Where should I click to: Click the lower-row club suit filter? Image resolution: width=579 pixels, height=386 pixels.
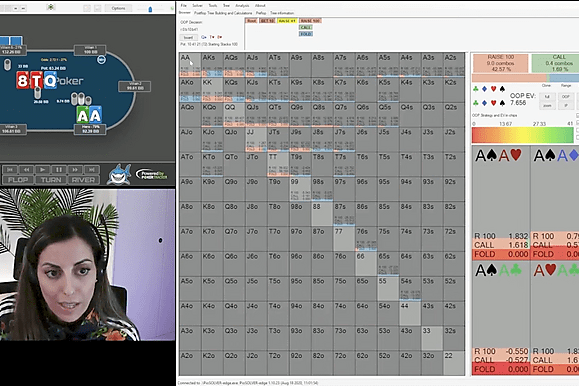pyautogui.click(x=476, y=103)
